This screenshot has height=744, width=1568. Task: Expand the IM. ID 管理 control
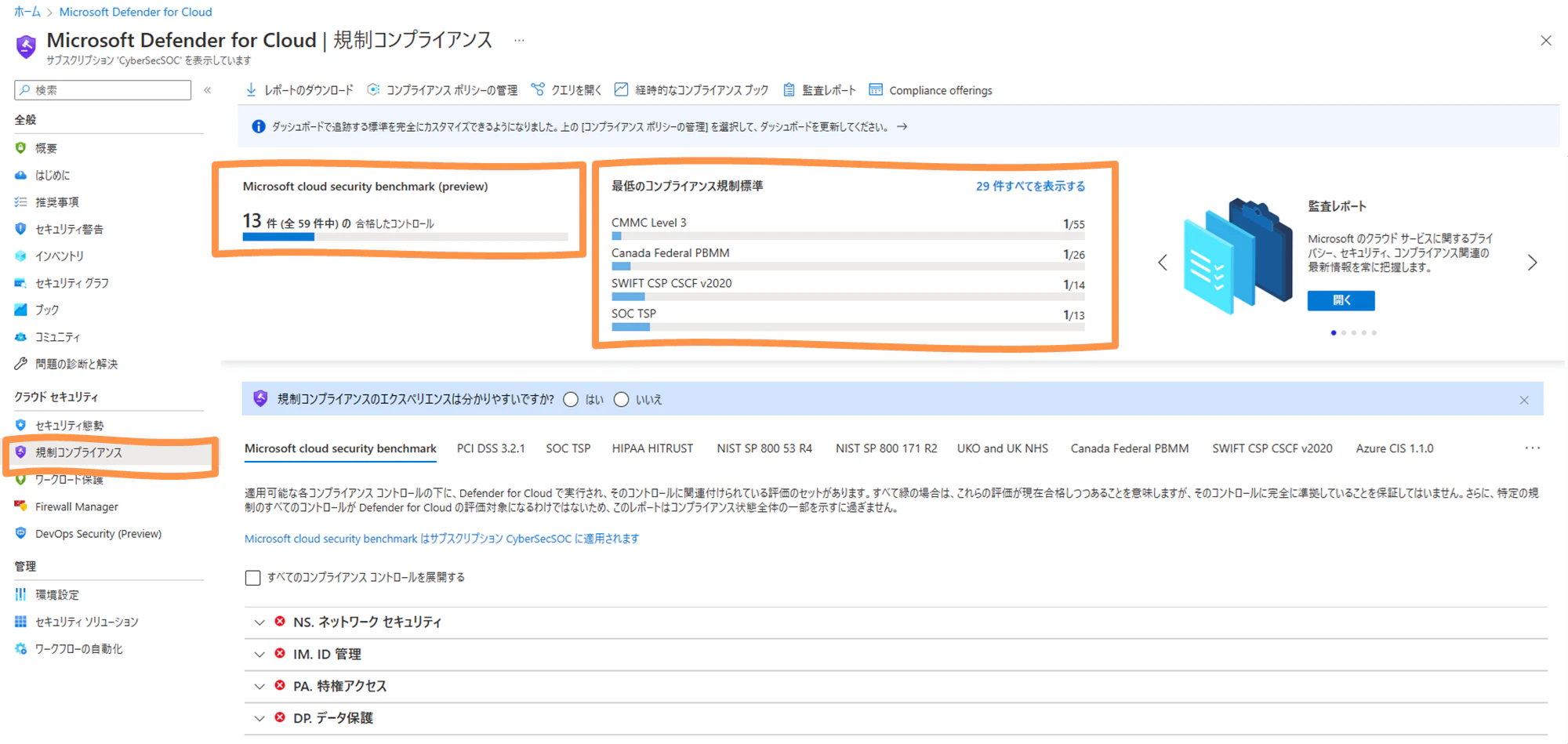pyautogui.click(x=260, y=654)
